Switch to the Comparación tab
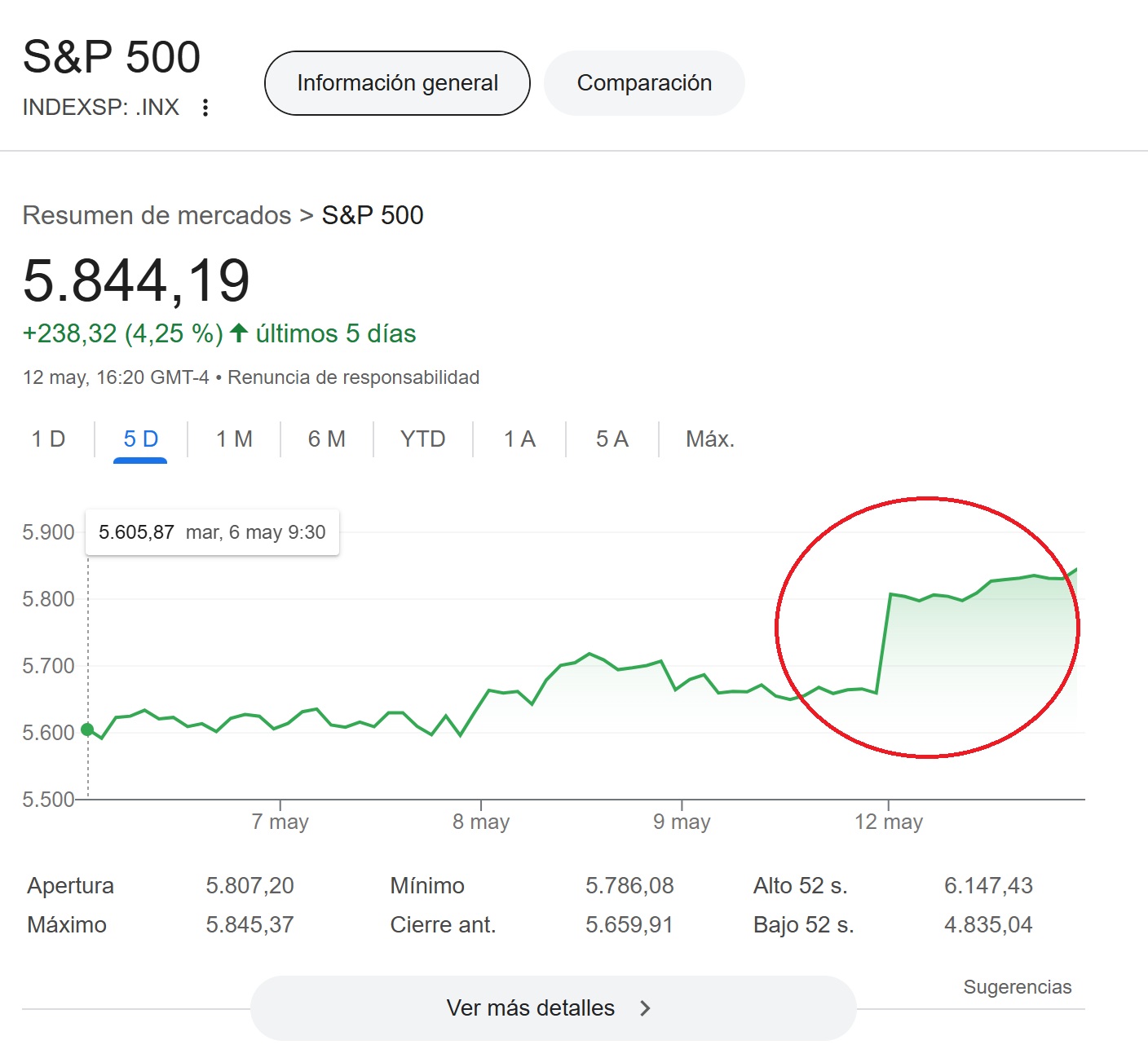The width and height of the screenshot is (1148, 1058). 644,83
